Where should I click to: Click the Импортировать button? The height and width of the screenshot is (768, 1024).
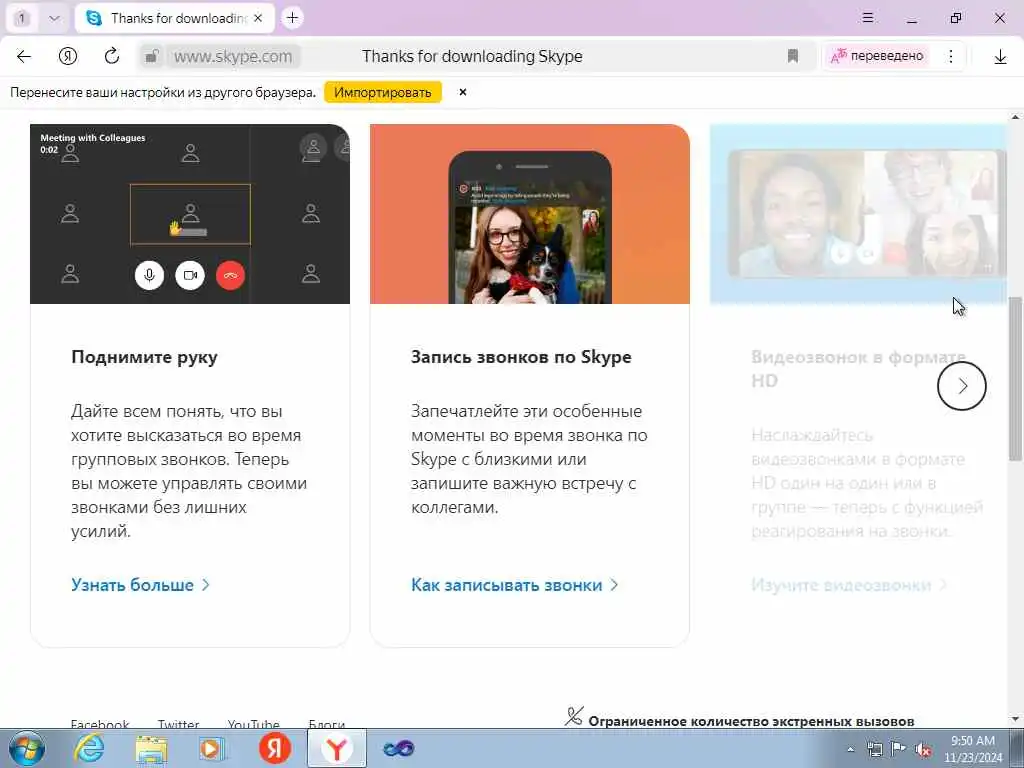click(383, 92)
